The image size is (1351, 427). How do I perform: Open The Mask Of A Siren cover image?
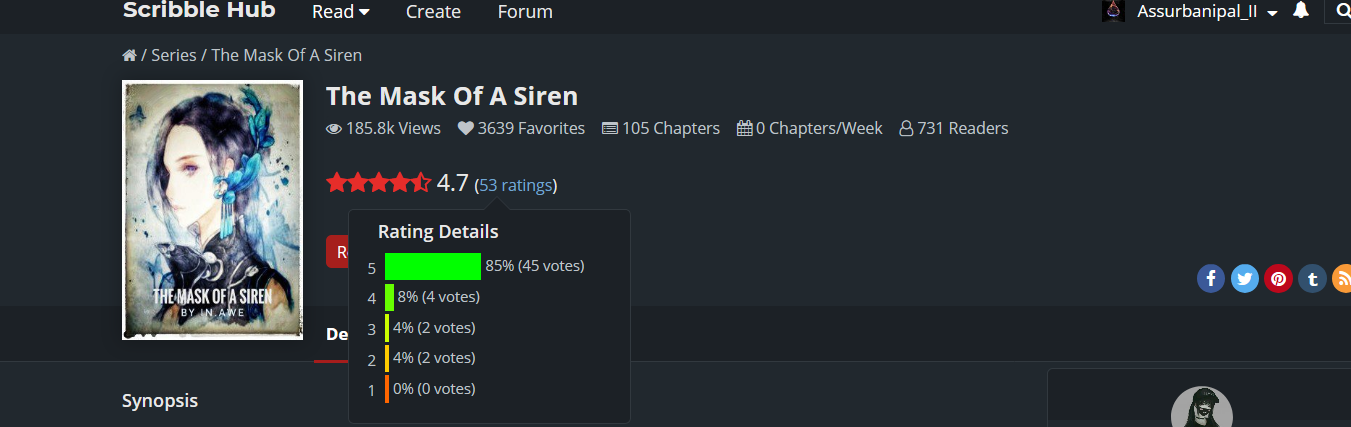tap(212, 210)
